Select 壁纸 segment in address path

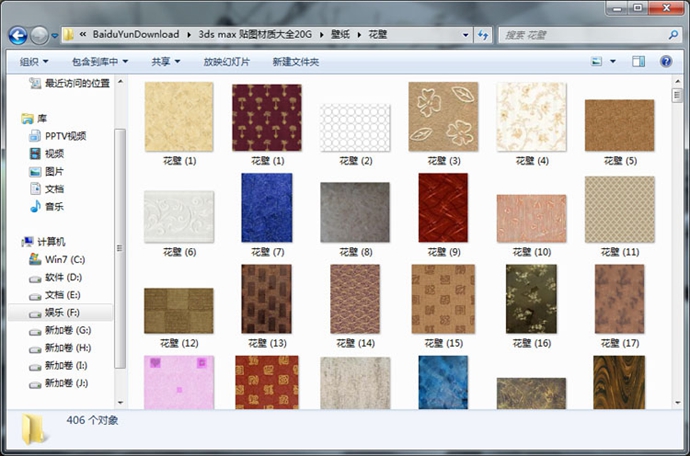click(x=340, y=34)
